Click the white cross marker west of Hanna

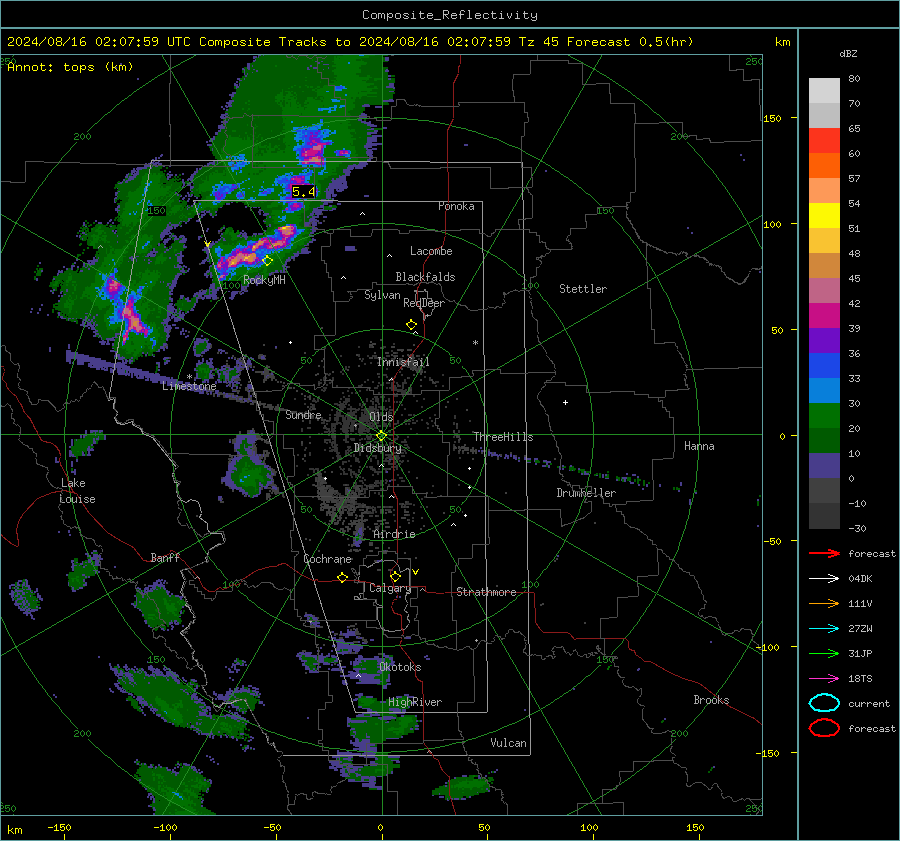click(565, 402)
